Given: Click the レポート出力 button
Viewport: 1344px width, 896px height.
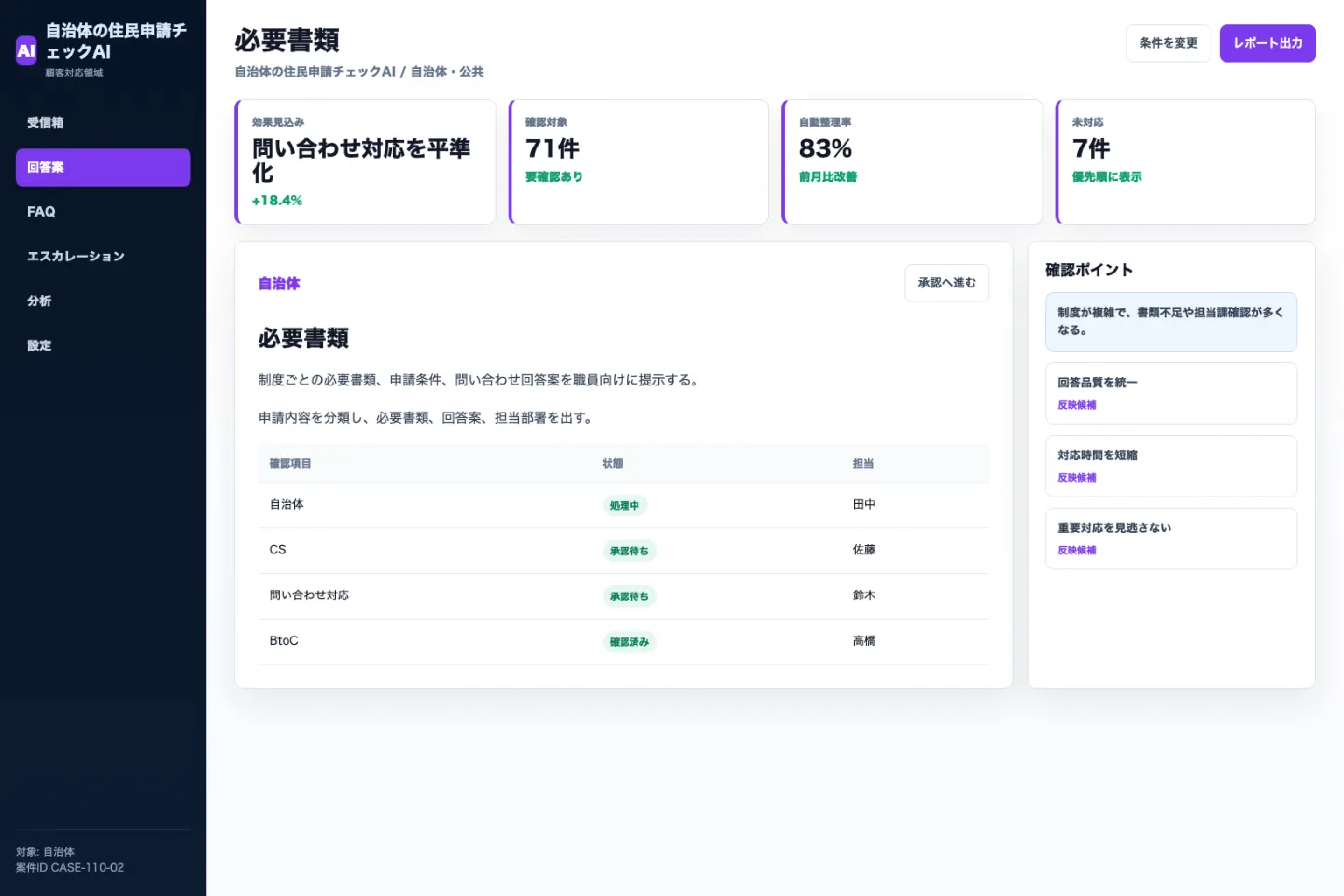Looking at the screenshot, I should point(1267,43).
